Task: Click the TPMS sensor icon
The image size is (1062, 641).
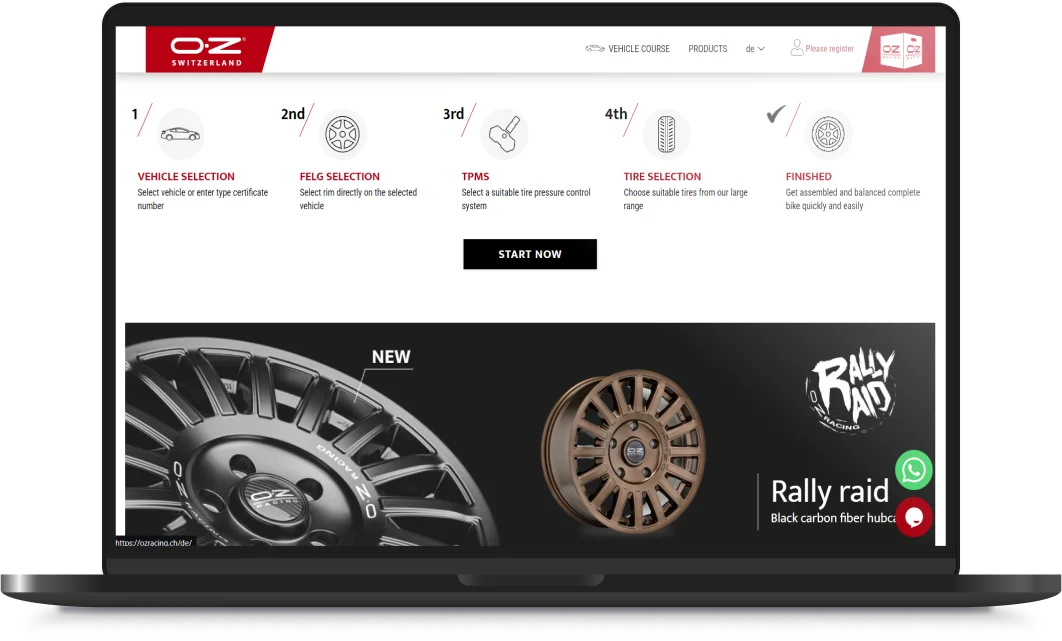Action: tap(505, 133)
